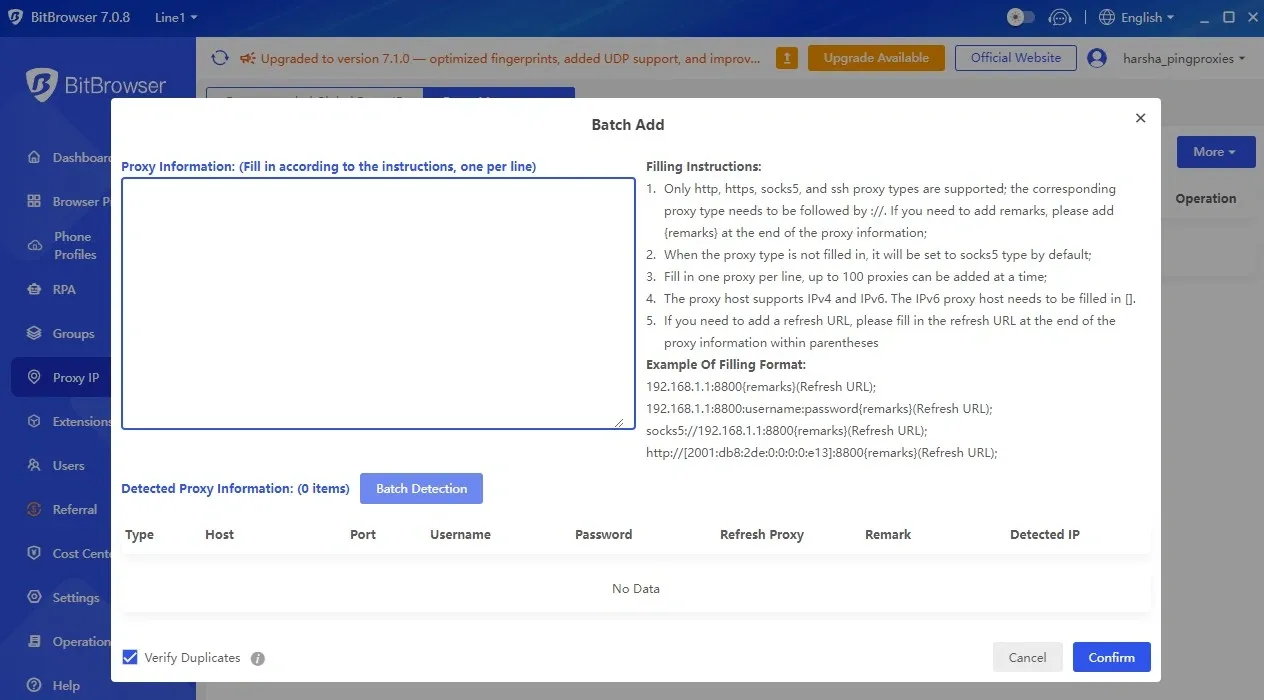Toggle the dark mode switch
Image resolution: width=1264 pixels, height=700 pixels.
1021,16
